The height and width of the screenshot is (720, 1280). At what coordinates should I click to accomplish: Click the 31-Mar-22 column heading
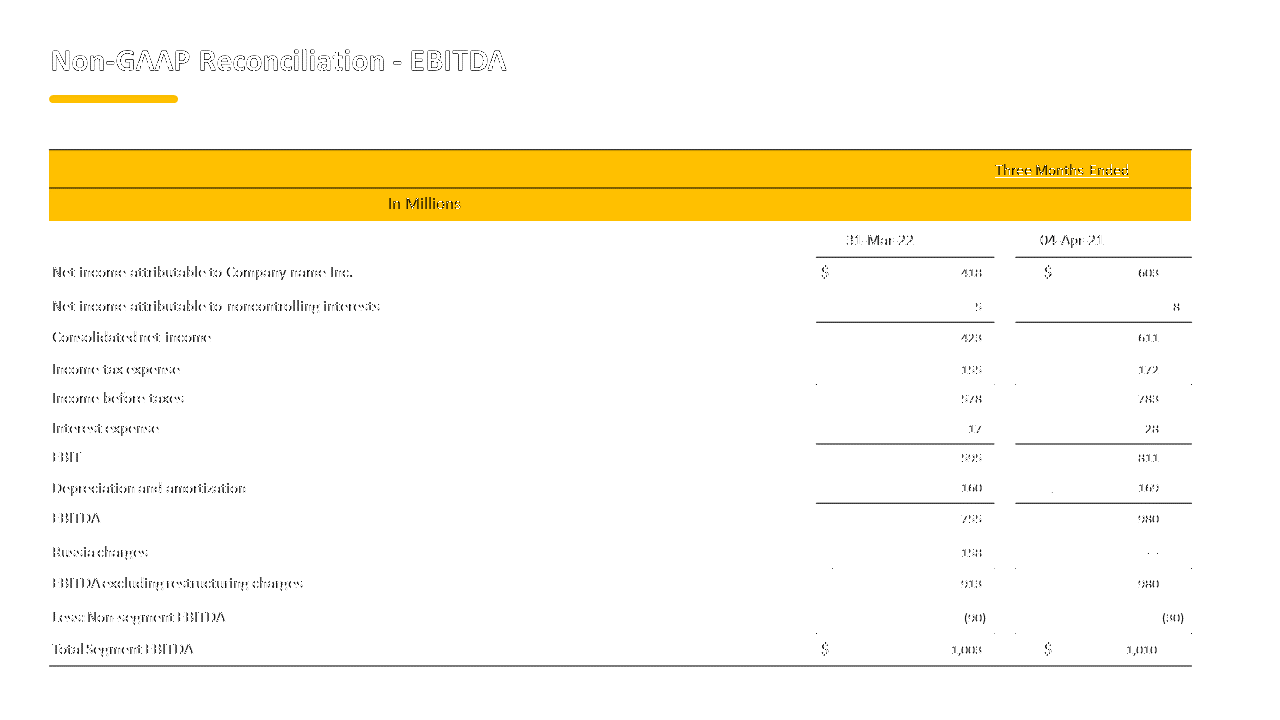pos(879,240)
